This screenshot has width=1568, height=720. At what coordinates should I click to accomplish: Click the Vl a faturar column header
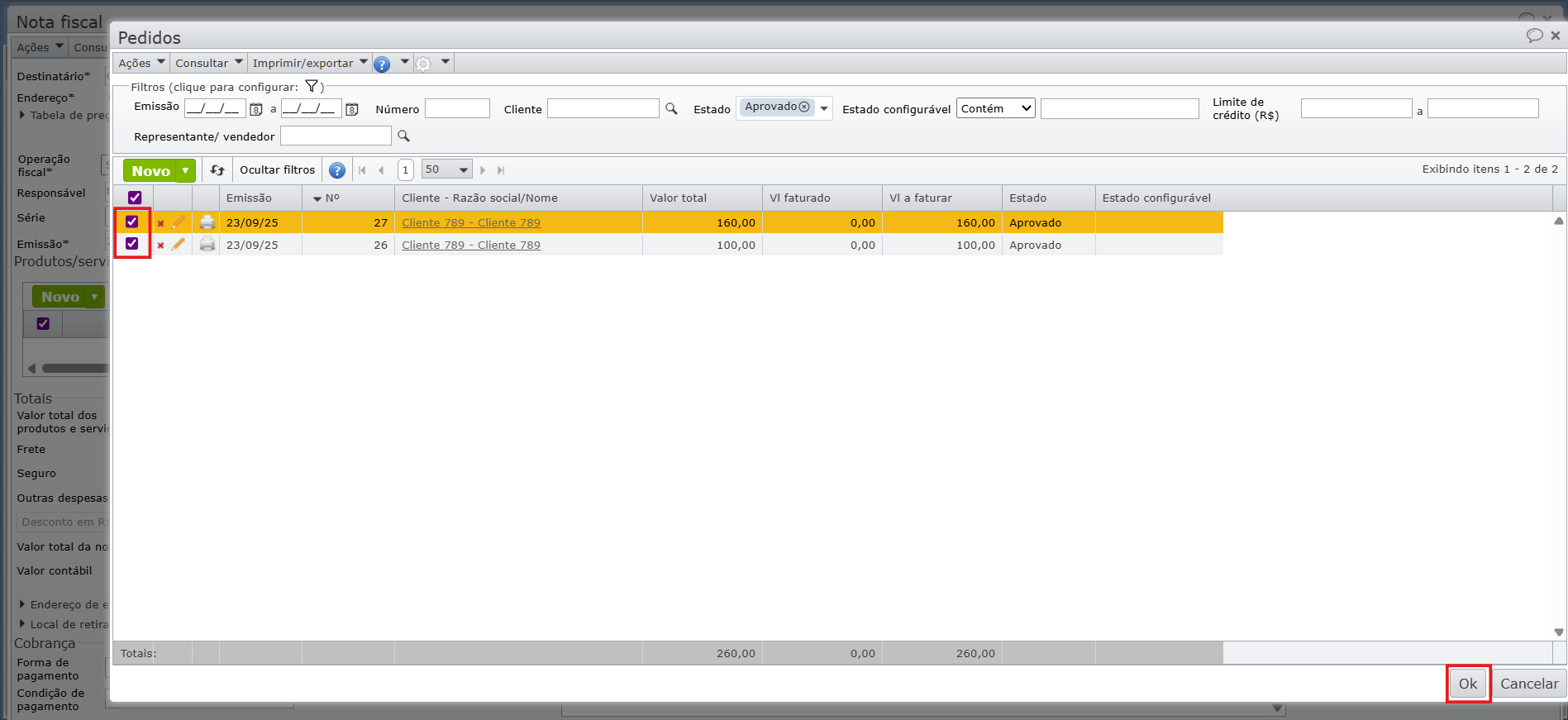[942, 198]
